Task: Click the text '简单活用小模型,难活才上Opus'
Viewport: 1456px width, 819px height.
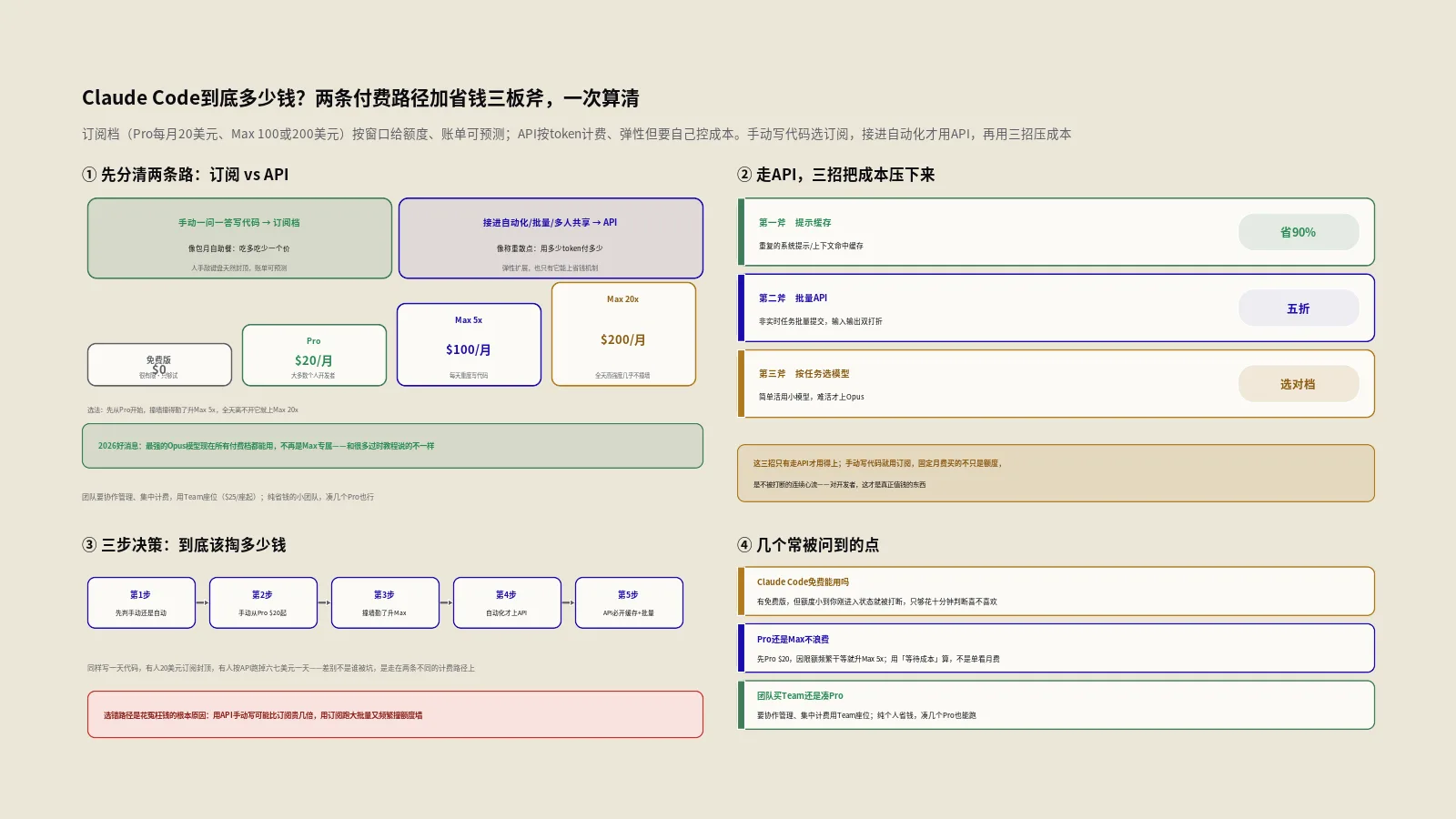Action: [x=811, y=397]
